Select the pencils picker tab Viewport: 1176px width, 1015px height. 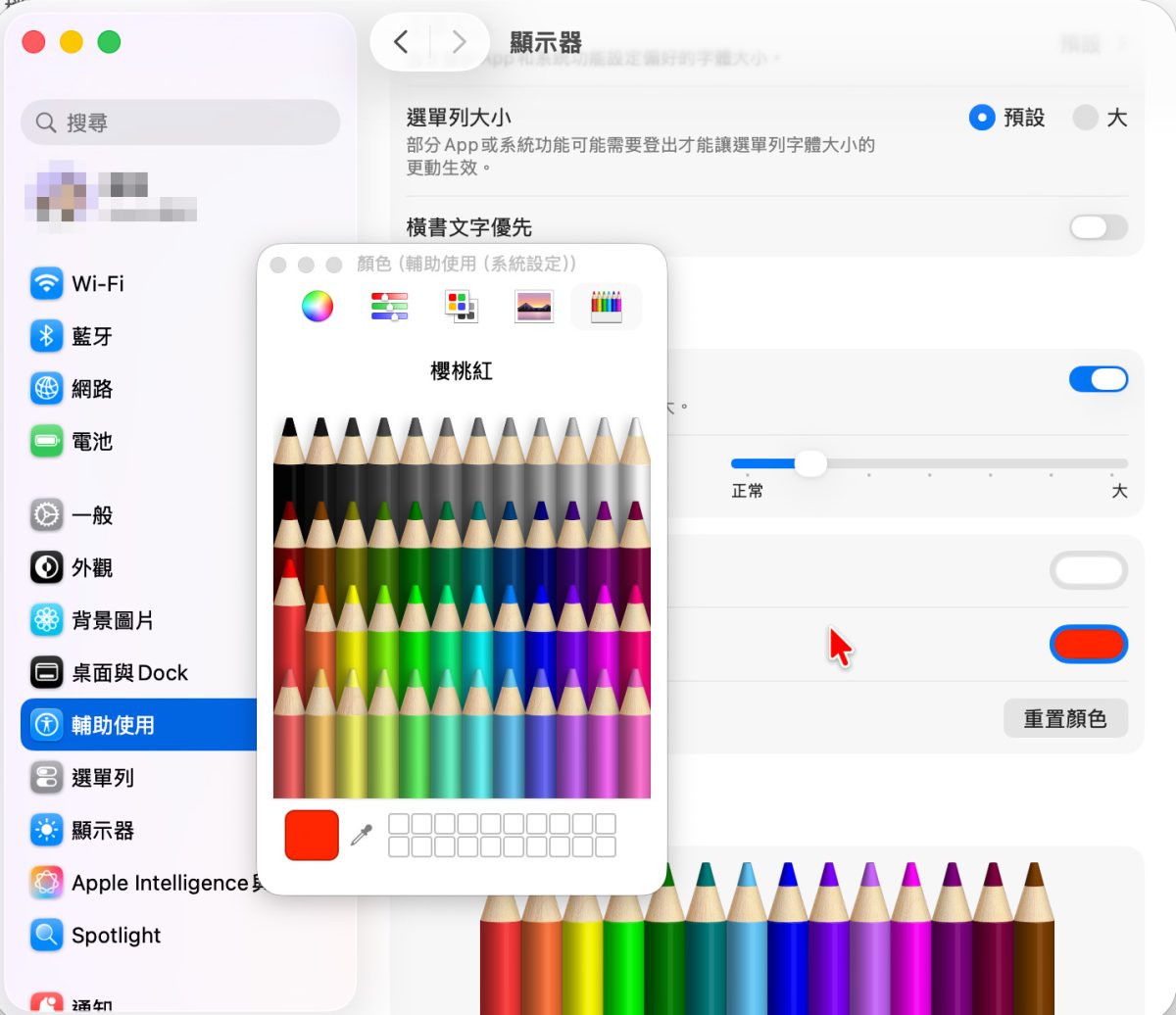[606, 307]
